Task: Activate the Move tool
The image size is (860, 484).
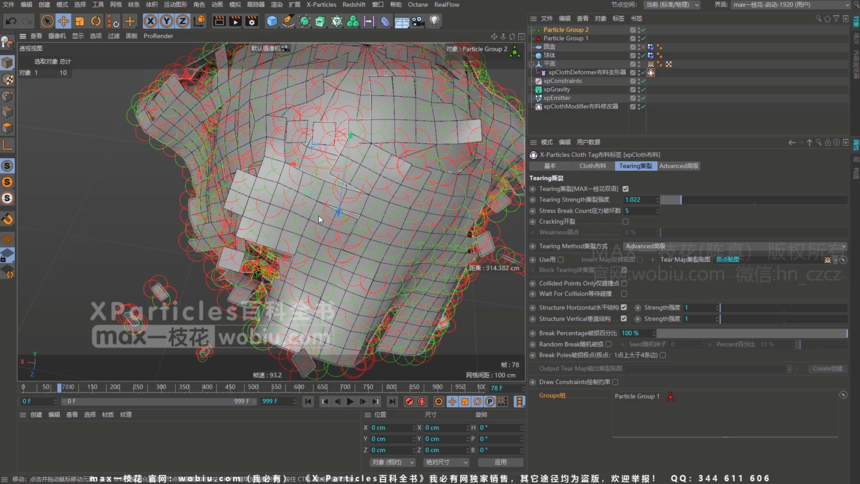Action: click(x=64, y=21)
